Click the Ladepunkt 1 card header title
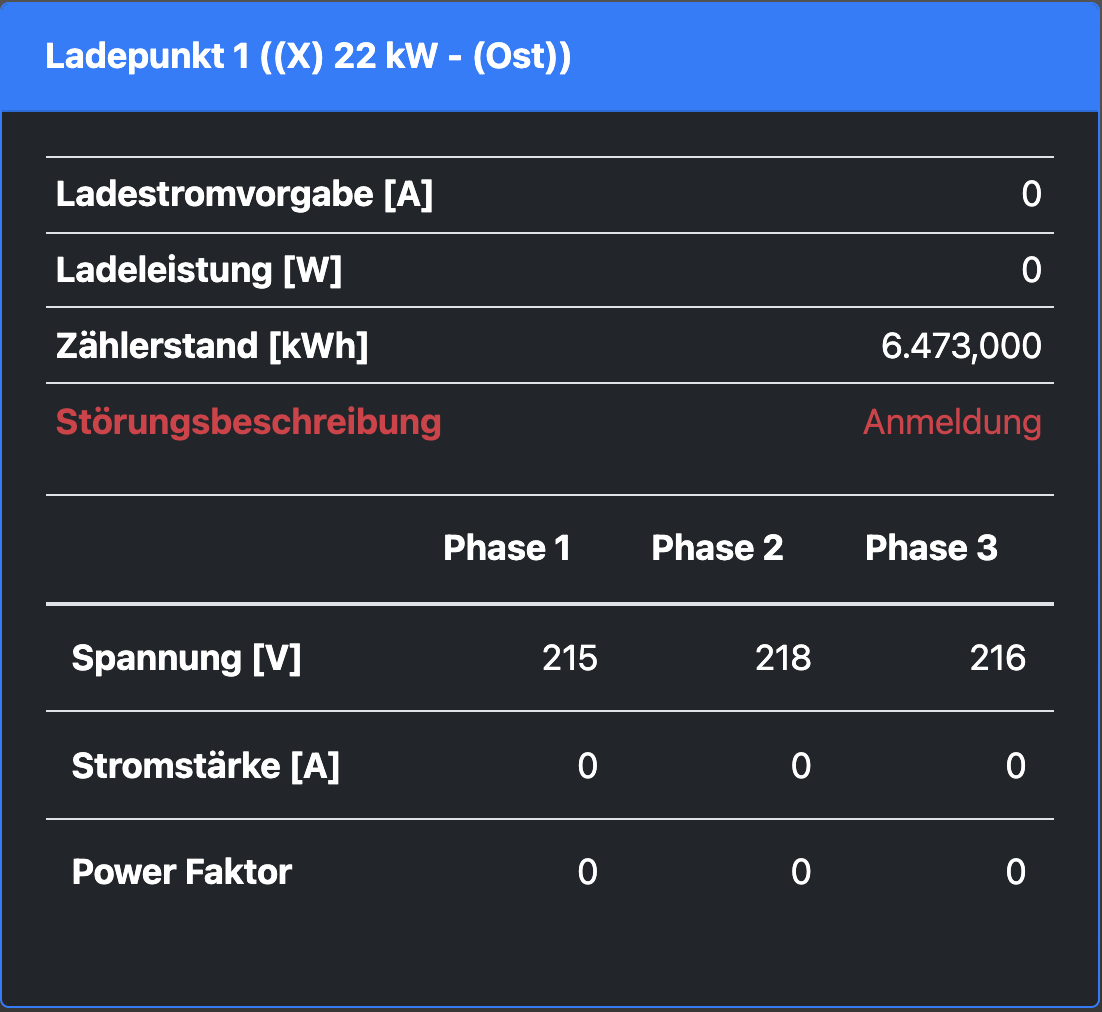Screen dimensions: 1102x1012 click(x=308, y=56)
